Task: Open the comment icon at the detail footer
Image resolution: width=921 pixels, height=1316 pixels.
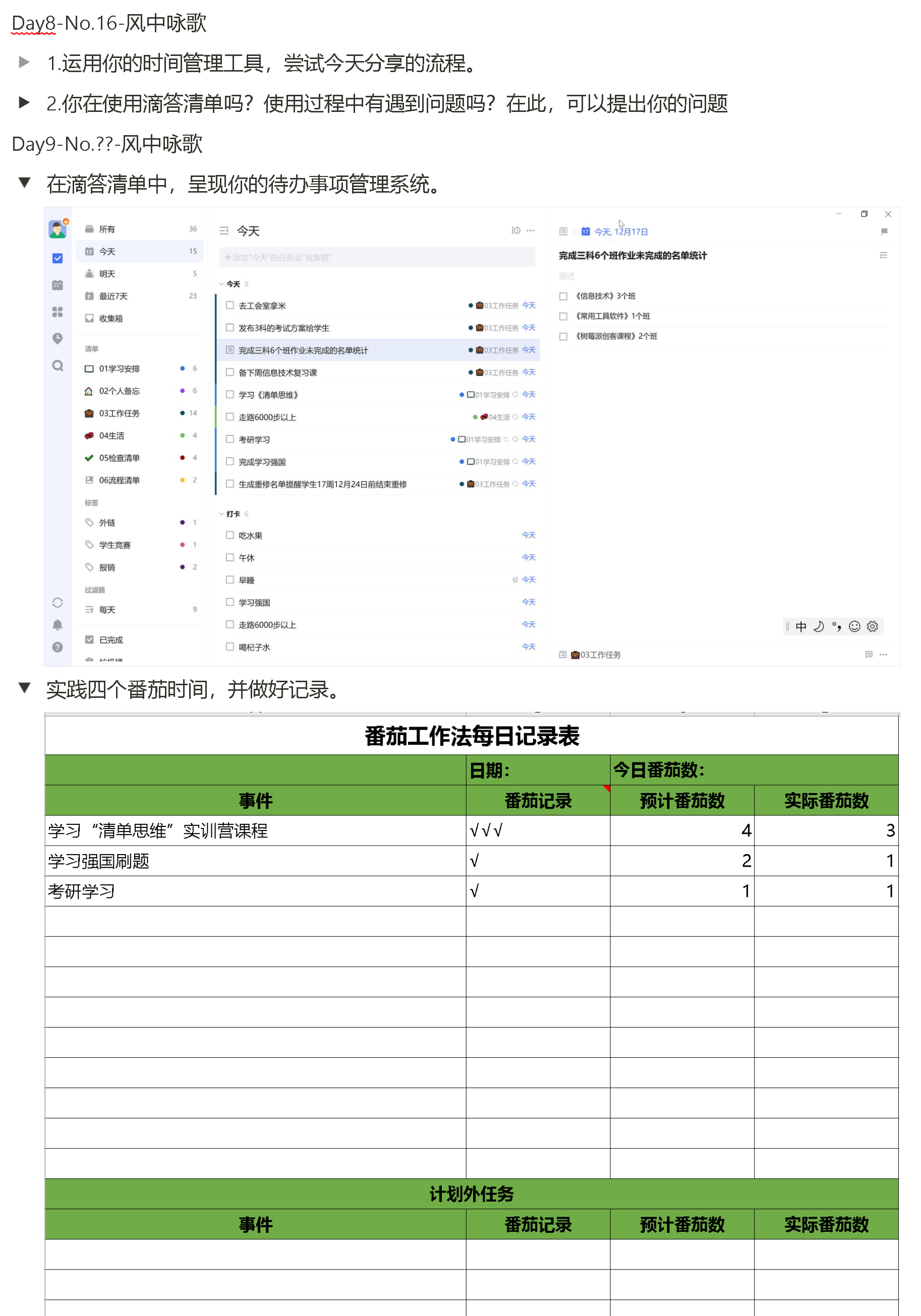Action: click(x=868, y=654)
